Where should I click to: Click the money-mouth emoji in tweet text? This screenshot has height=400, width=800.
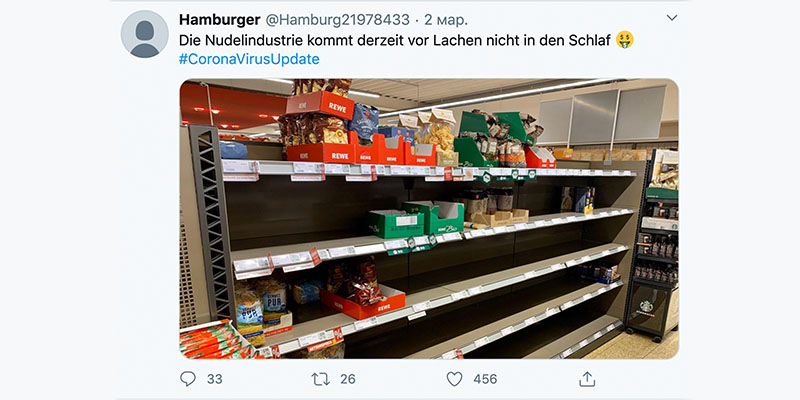[624, 40]
